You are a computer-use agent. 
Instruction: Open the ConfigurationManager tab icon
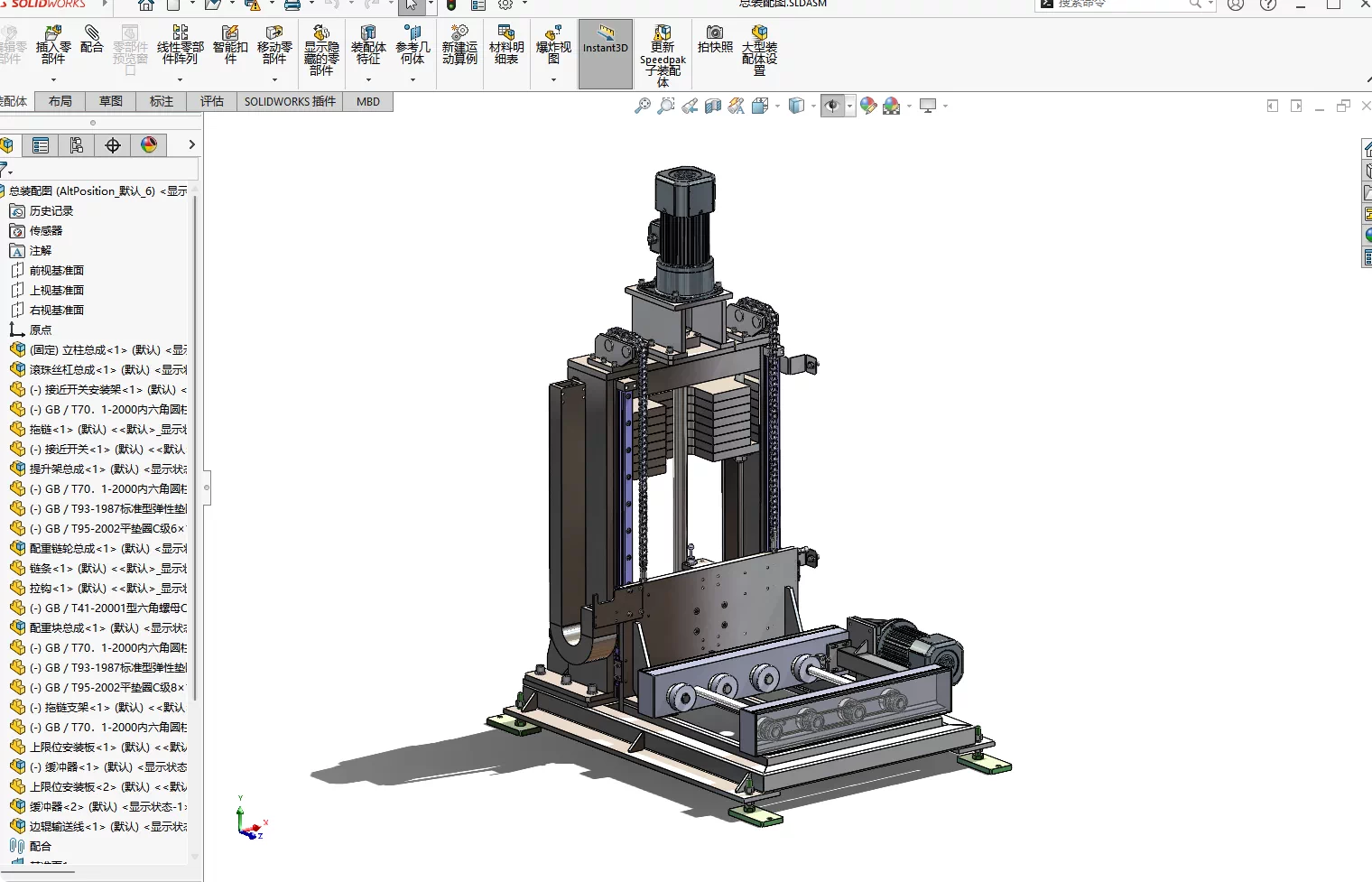(x=77, y=144)
